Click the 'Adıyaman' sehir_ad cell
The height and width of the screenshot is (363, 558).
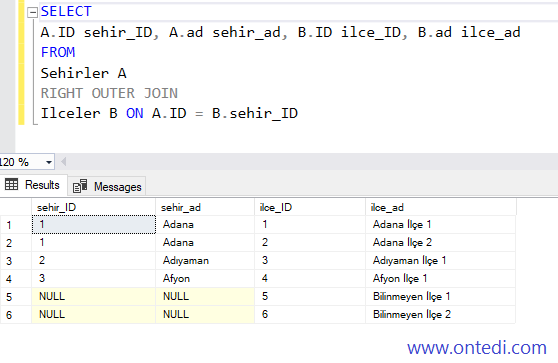[x=205, y=261]
